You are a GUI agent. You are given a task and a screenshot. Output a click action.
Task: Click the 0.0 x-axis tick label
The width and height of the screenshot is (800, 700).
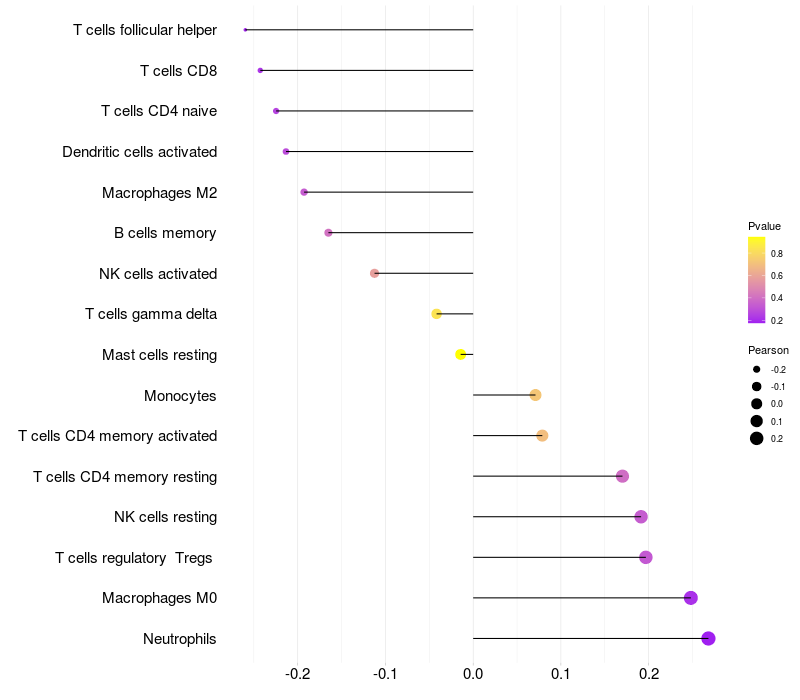473,674
